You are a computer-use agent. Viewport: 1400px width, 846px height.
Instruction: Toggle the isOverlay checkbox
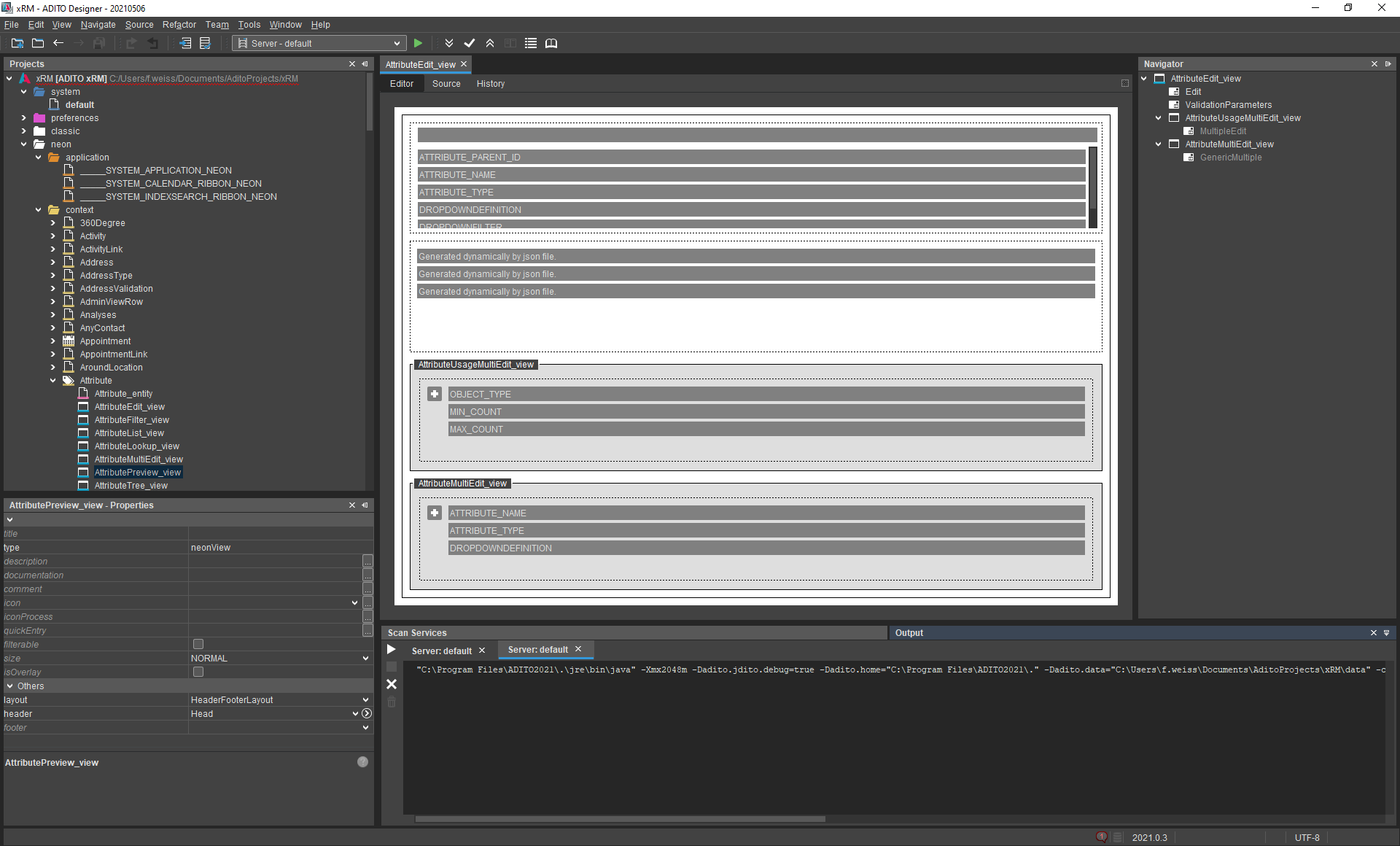(x=198, y=672)
